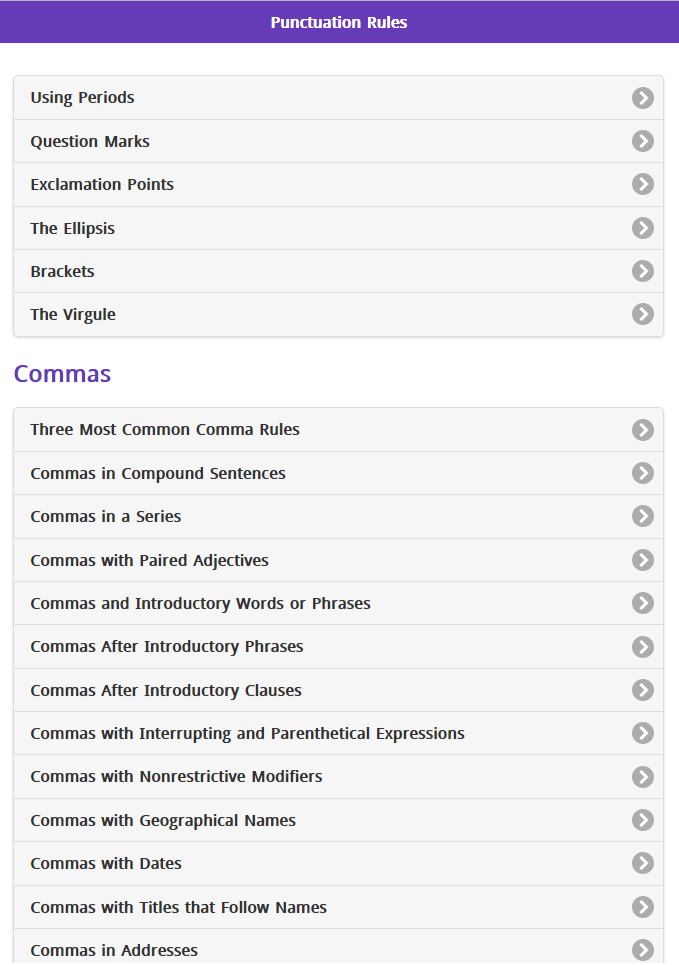Tap chevron icon beside Commas with Dates
Screen dimensions: 679x965
coord(643,863)
